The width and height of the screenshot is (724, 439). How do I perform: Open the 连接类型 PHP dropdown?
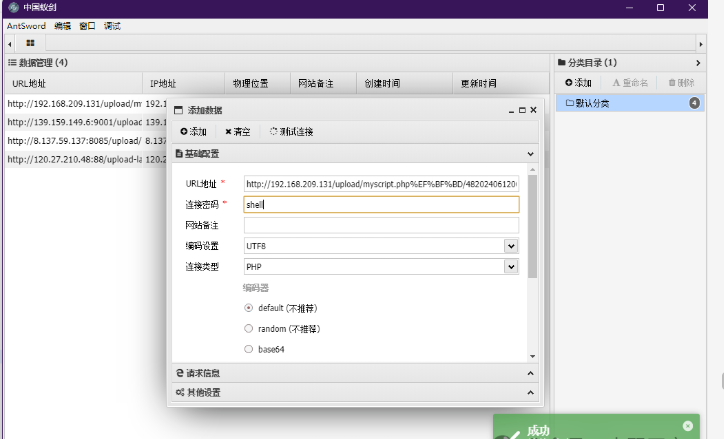tap(511, 266)
